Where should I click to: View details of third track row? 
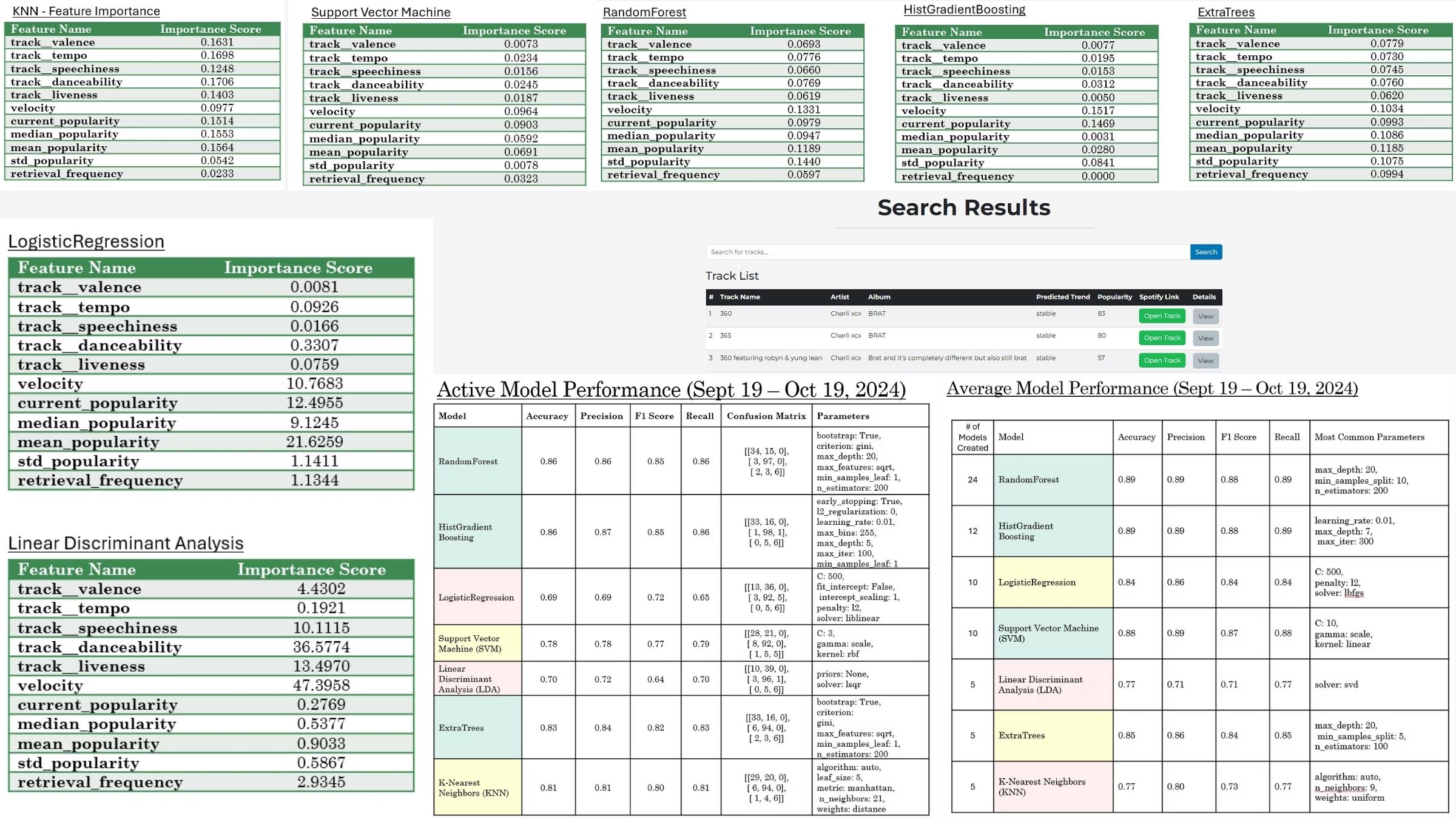(1205, 360)
